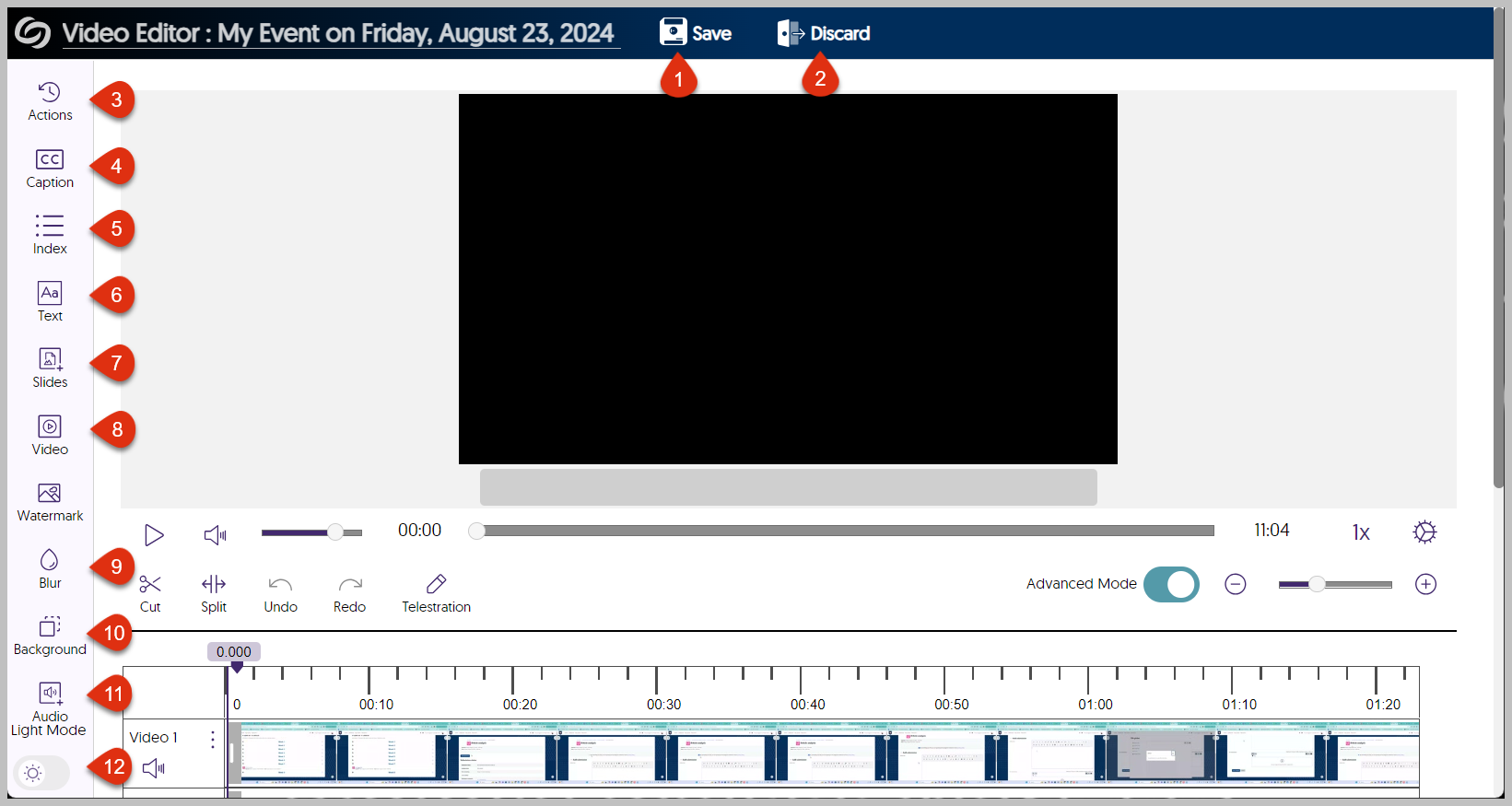The image size is (1512, 806).
Task: Zoom out the timeline with minus icon
Action: pyautogui.click(x=1236, y=584)
